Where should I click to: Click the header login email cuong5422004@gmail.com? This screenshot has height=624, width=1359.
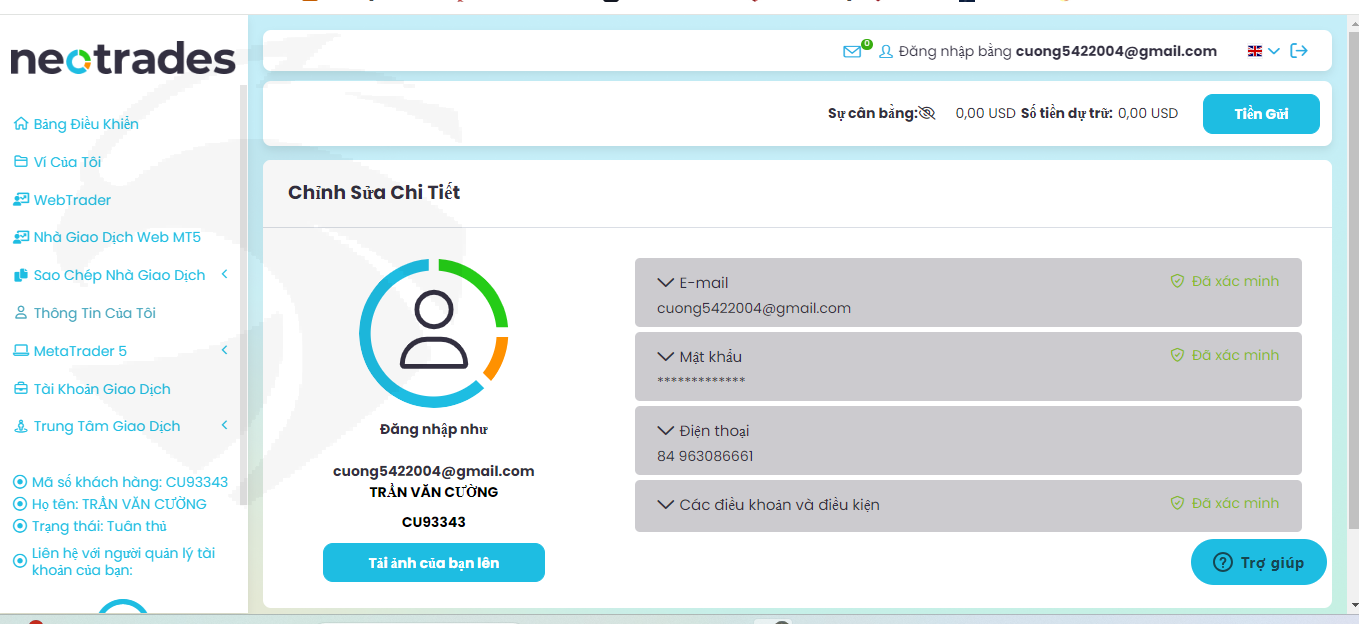[x=1116, y=51]
